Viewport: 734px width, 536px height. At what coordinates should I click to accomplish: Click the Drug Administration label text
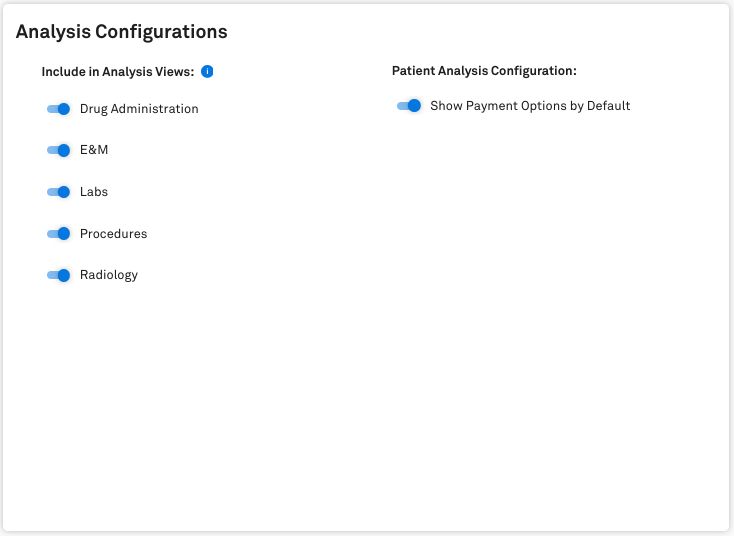pos(139,109)
